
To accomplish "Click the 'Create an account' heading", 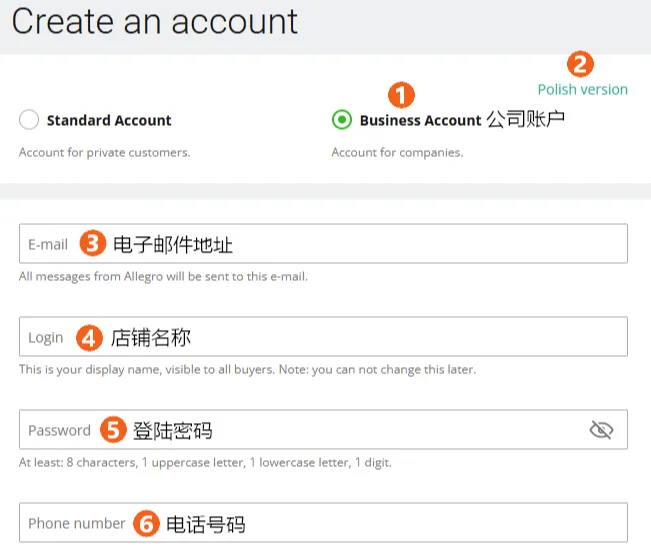I will click(154, 22).
